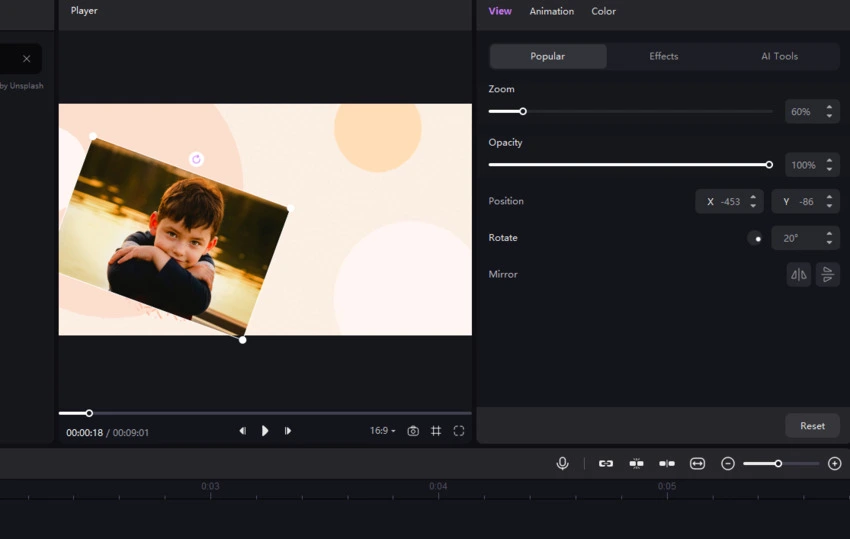Click the rotate handle above the photo
The width and height of the screenshot is (850, 539).
(x=196, y=159)
